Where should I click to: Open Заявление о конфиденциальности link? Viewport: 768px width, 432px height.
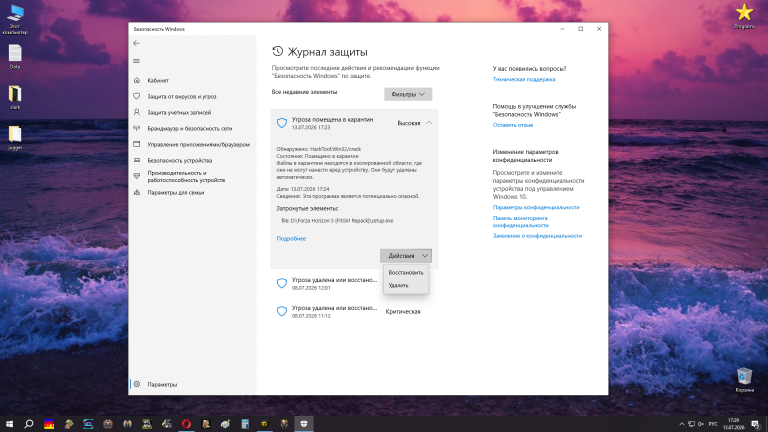point(537,236)
